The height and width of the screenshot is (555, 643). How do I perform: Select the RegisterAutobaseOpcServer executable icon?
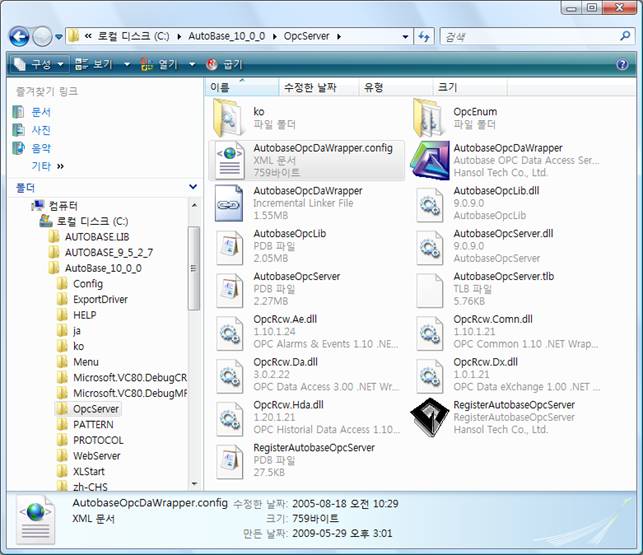[x=432, y=416]
